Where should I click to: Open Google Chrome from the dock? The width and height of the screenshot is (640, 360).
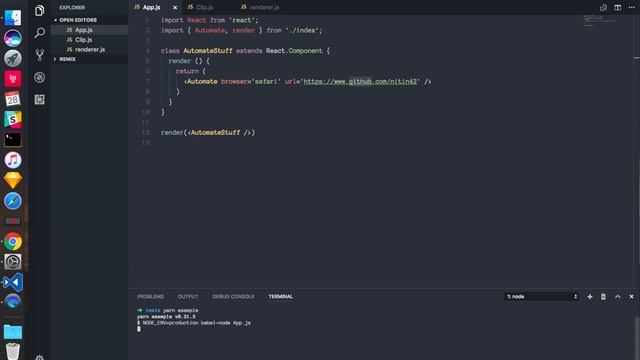click(13, 242)
